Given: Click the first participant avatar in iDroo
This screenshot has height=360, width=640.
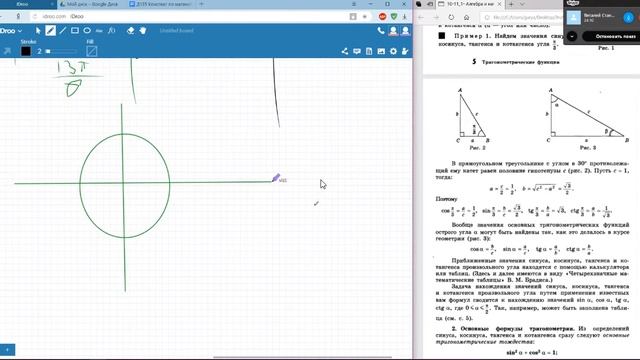Looking at the screenshot, I should [393, 31].
